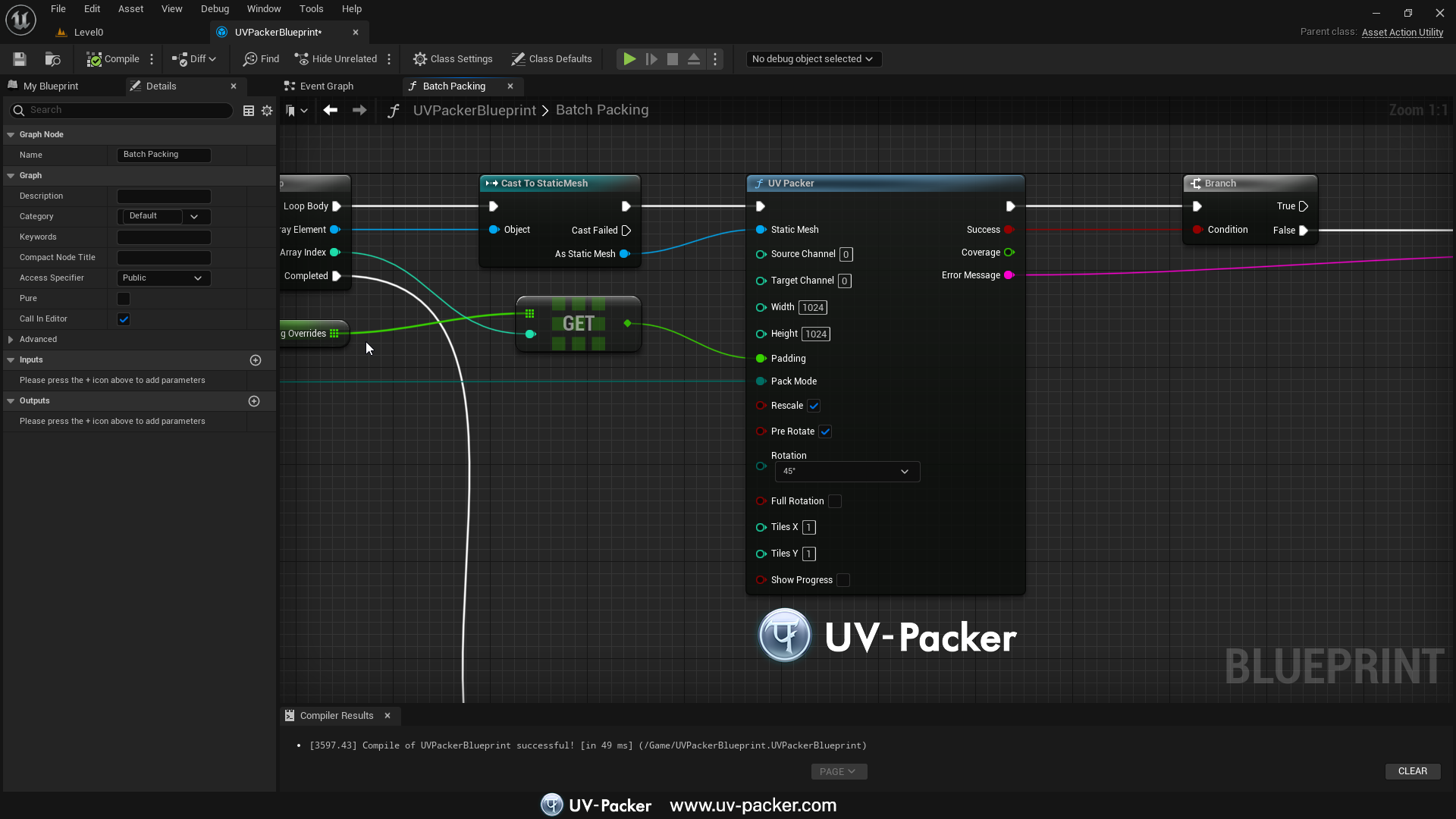This screenshot has width=1456, height=819.
Task: Click the Width 1024 value field
Action: tap(813, 308)
